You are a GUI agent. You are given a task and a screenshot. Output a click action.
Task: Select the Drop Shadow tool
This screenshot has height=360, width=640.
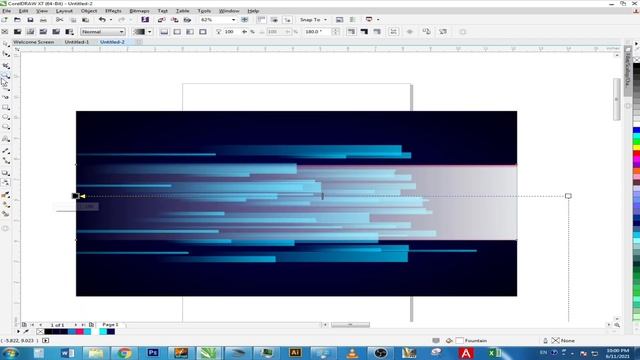(x=6, y=173)
